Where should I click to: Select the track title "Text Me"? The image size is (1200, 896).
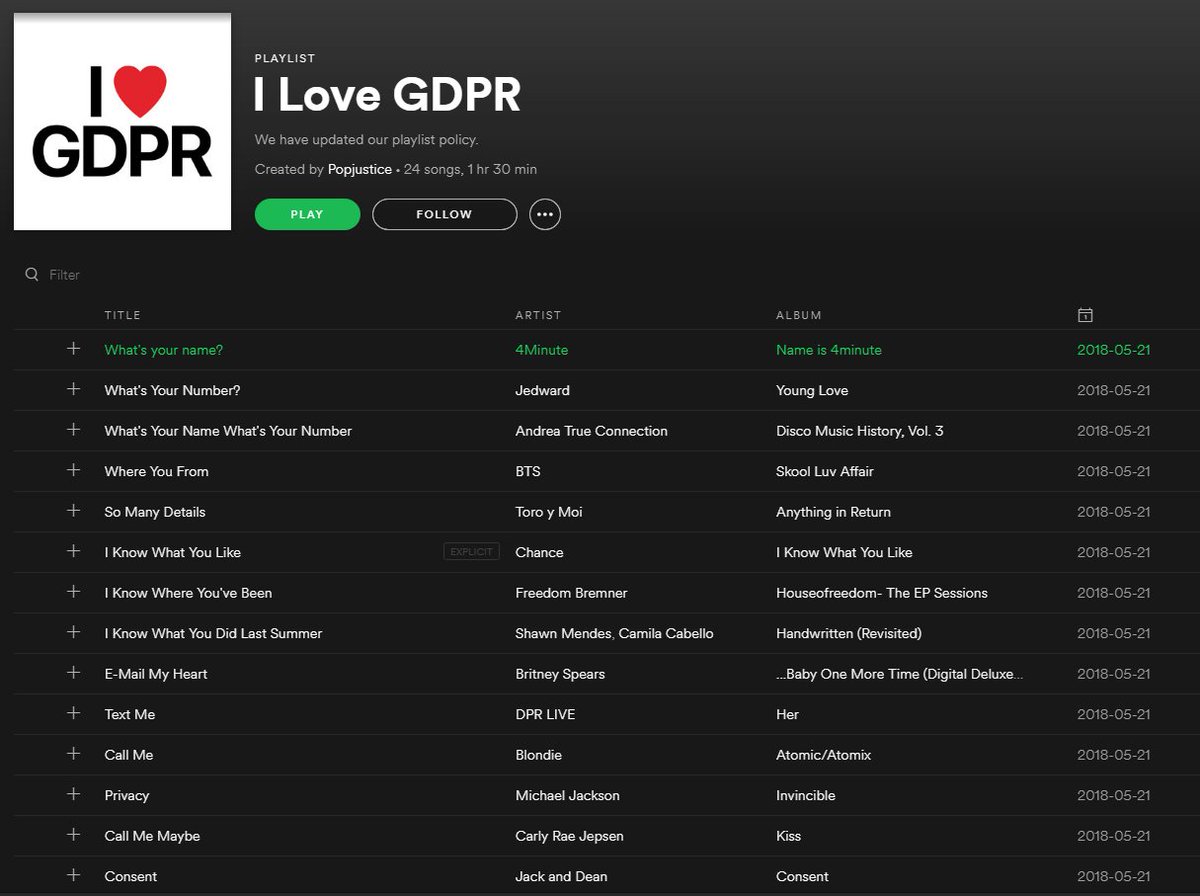pyautogui.click(x=130, y=714)
